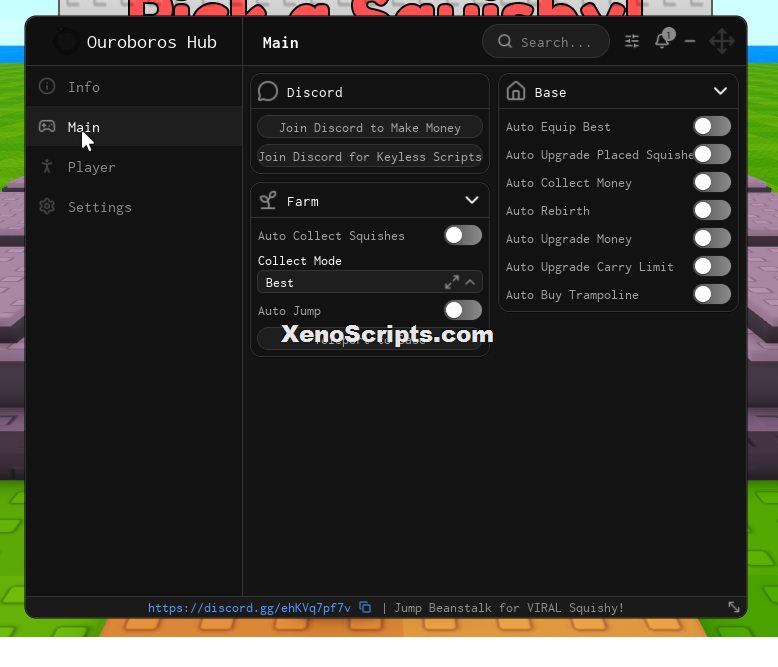Click the person icon next to Player
Screen dimensions: 778x667
click(47, 166)
